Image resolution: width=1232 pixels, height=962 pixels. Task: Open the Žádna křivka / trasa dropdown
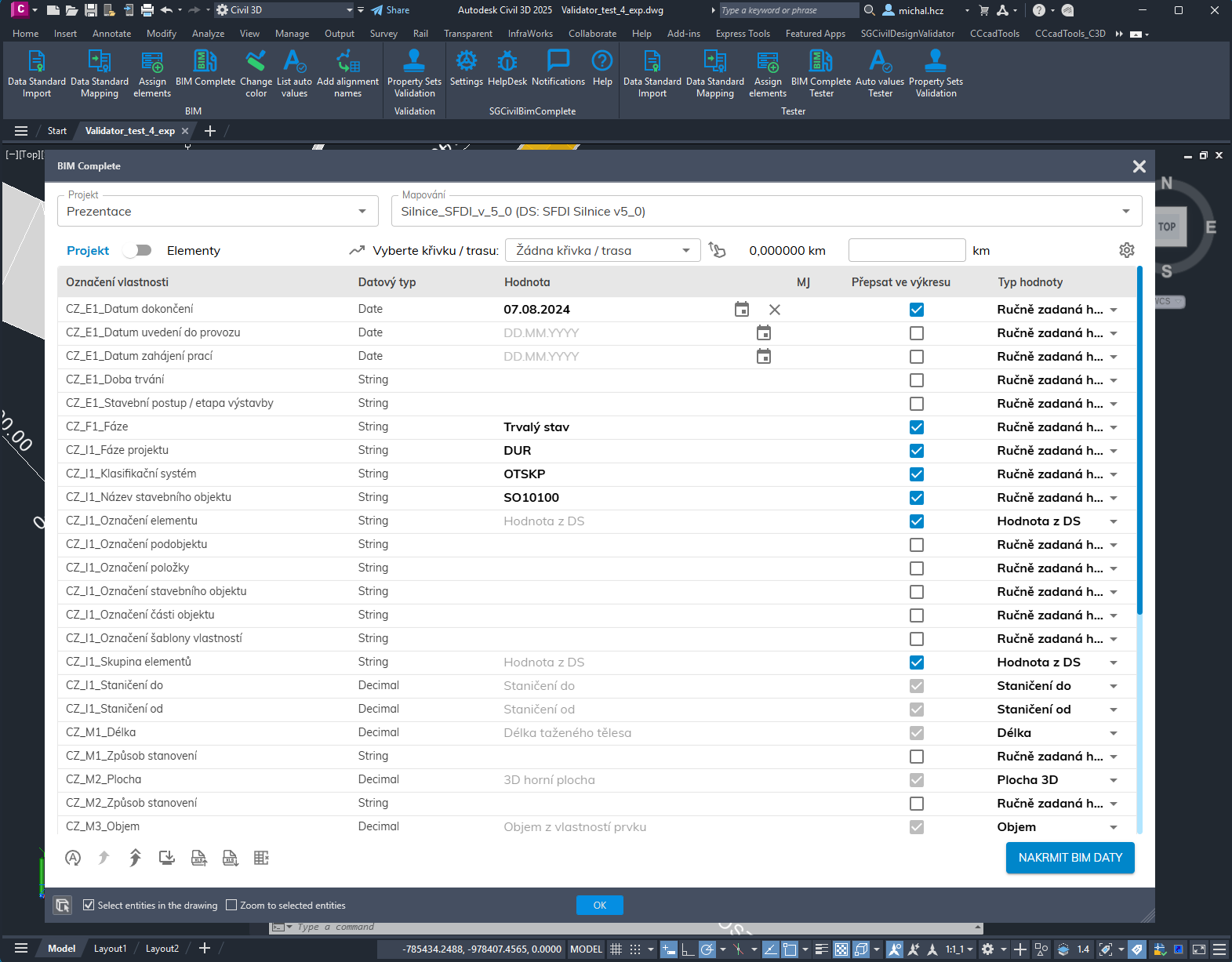(x=602, y=251)
